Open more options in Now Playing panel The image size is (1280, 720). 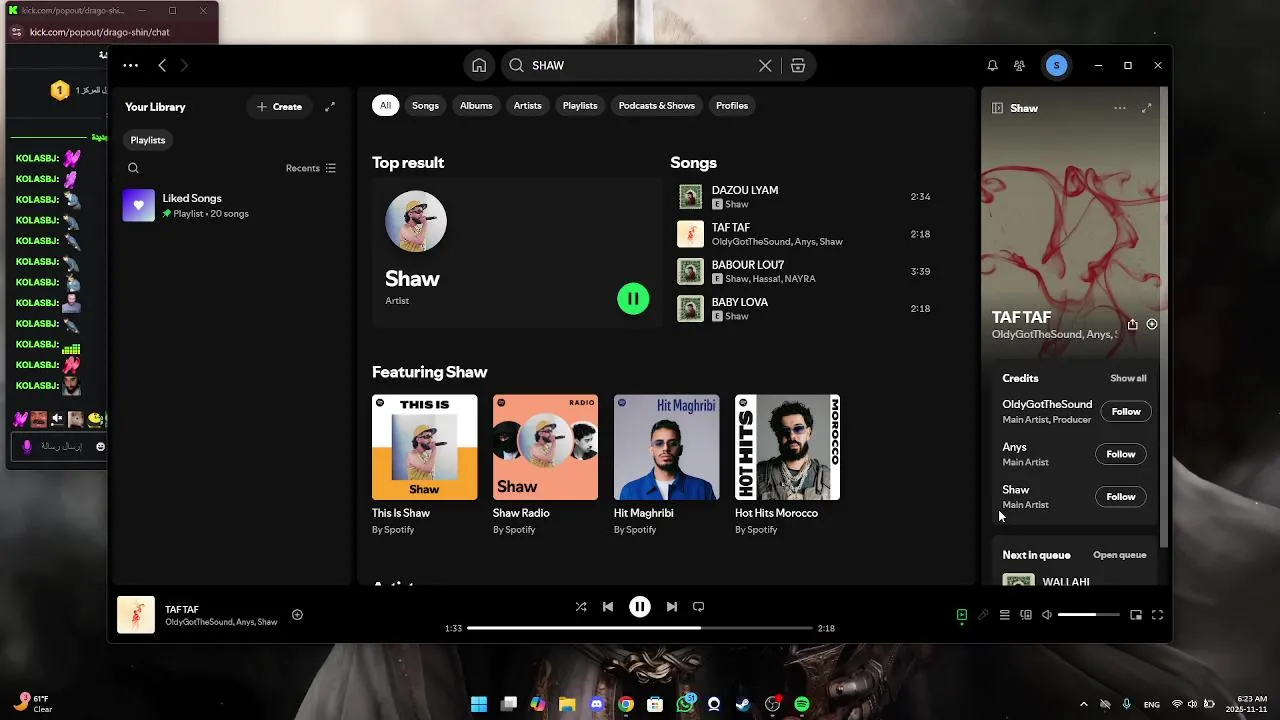pos(1120,108)
